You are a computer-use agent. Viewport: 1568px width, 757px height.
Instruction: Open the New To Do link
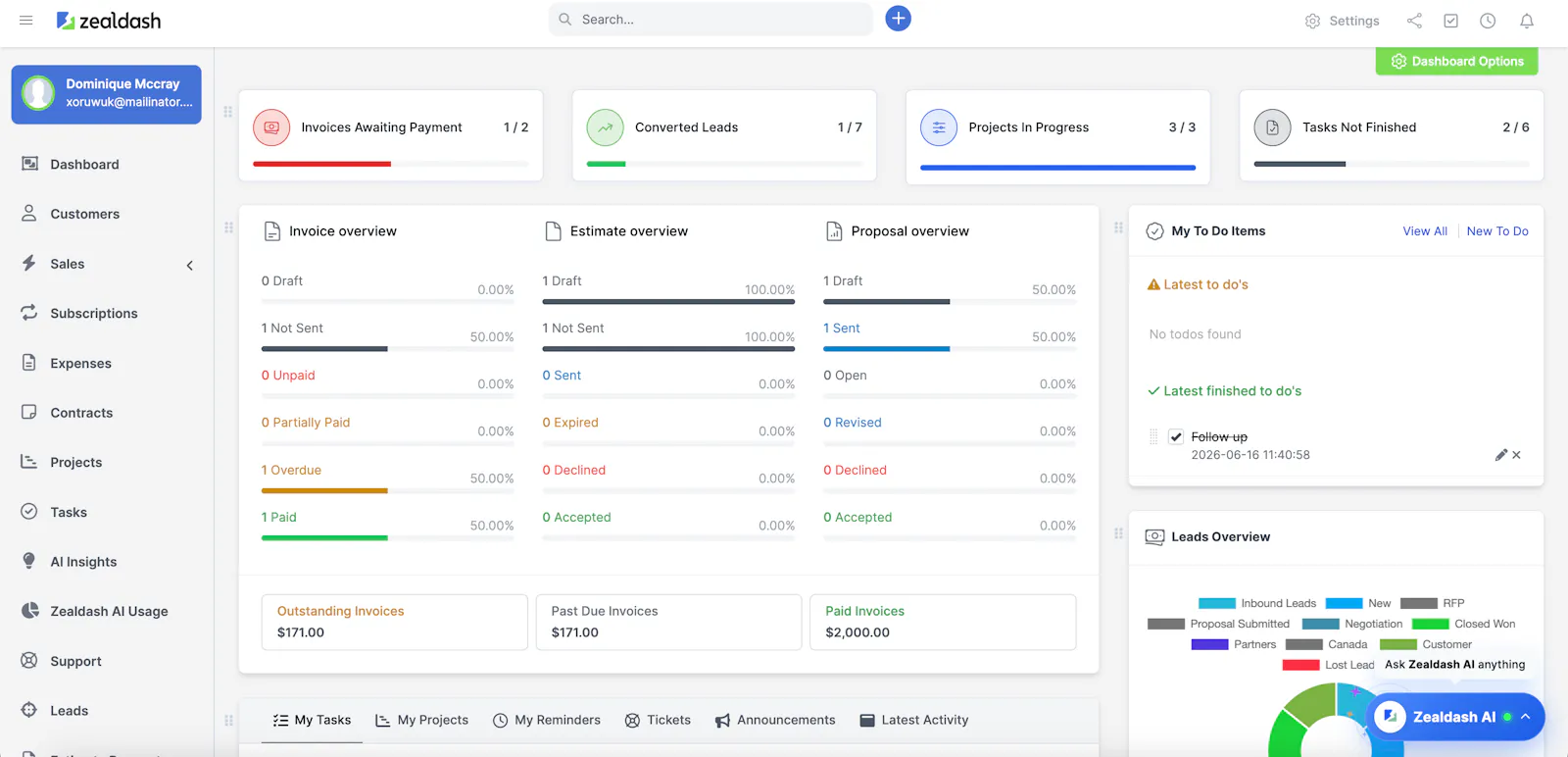point(1497,231)
